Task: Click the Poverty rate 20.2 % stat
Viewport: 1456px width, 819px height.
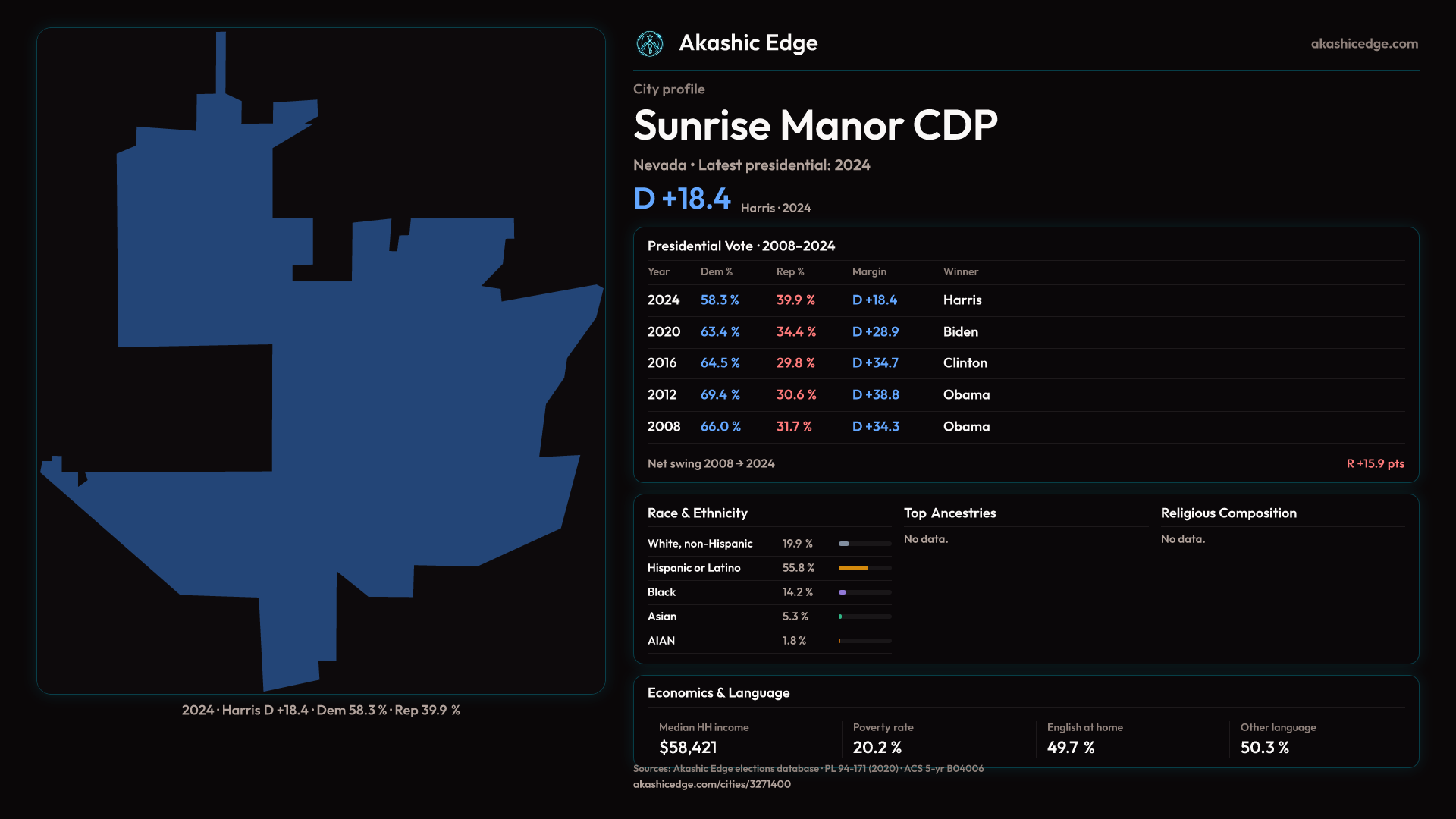Action: tap(877, 747)
